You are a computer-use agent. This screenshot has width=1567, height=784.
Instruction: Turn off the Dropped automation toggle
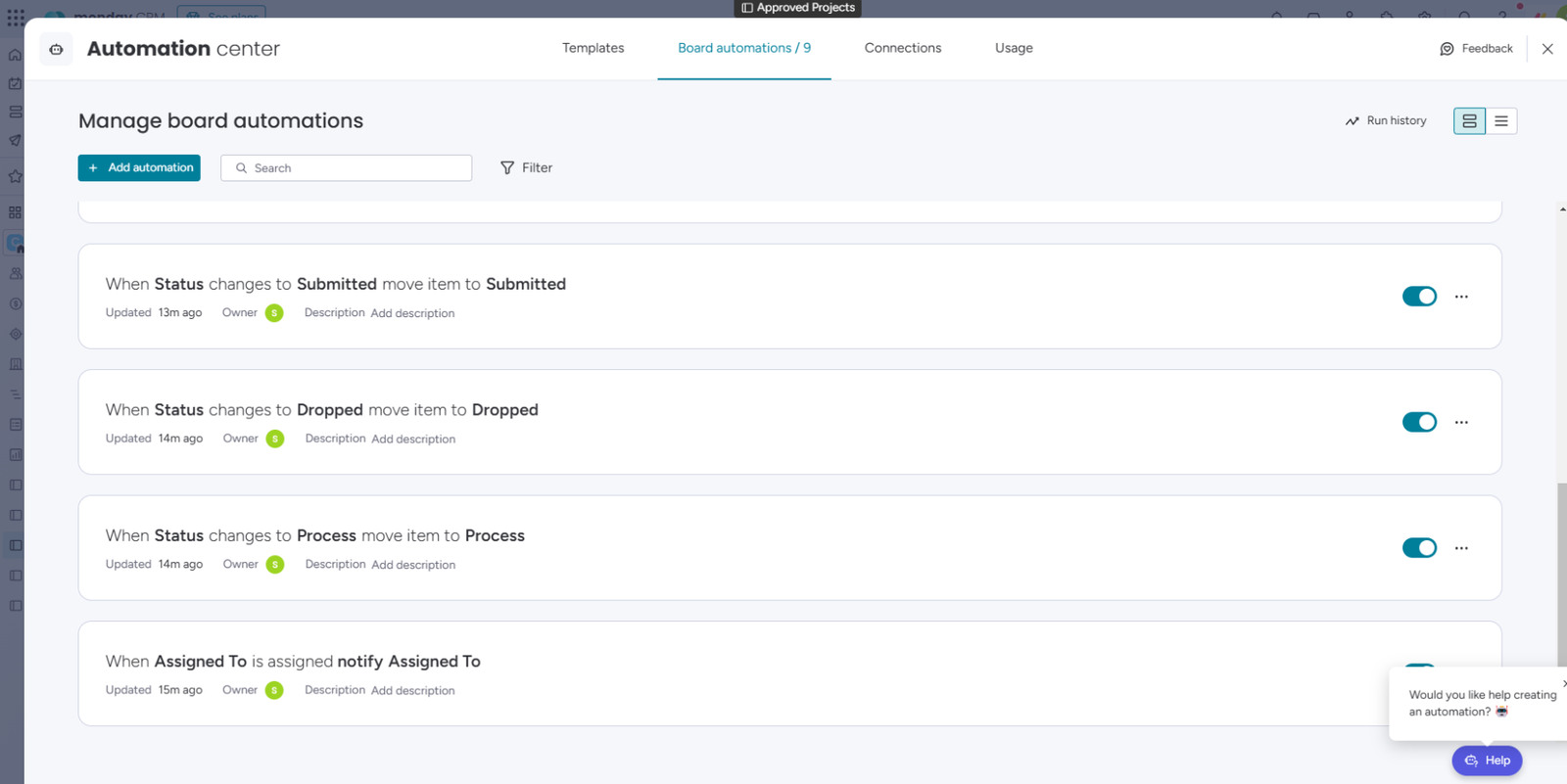tap(1419, 422)
